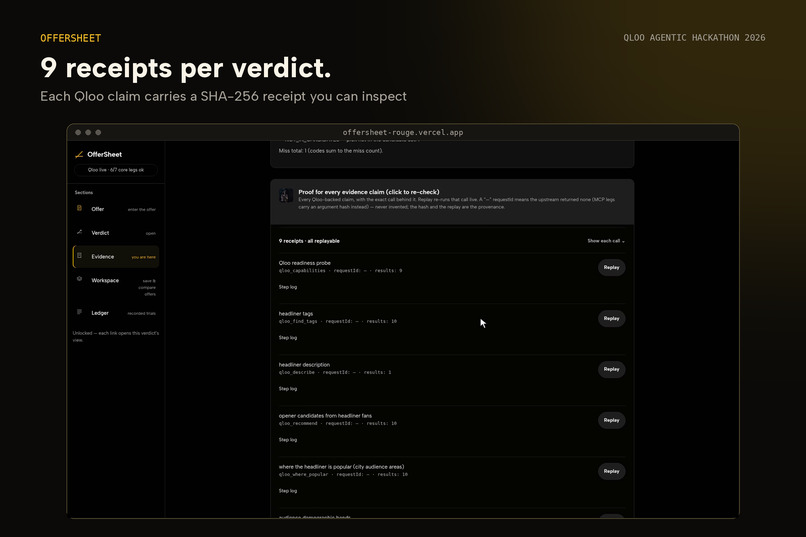Click the qloo_find_tags request line
This screenshot has width=806, height=537.
(338, 321)
